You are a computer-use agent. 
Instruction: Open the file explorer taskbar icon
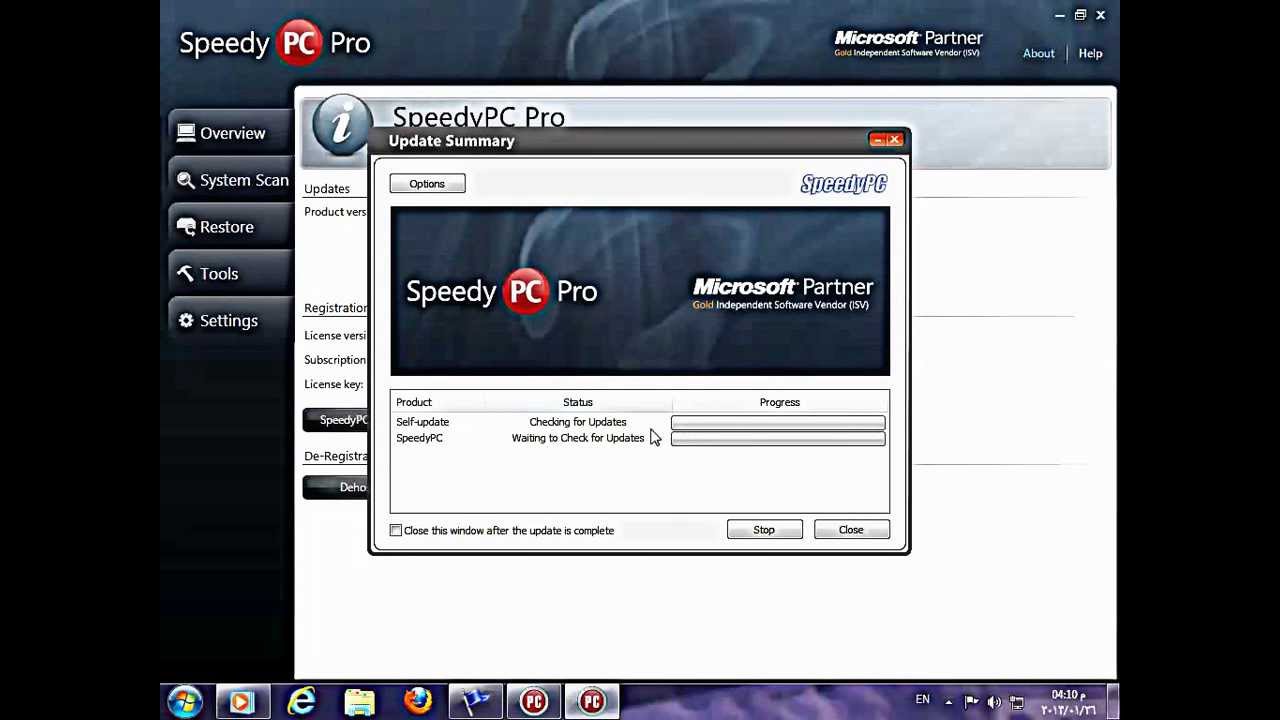tap(360, 702)
